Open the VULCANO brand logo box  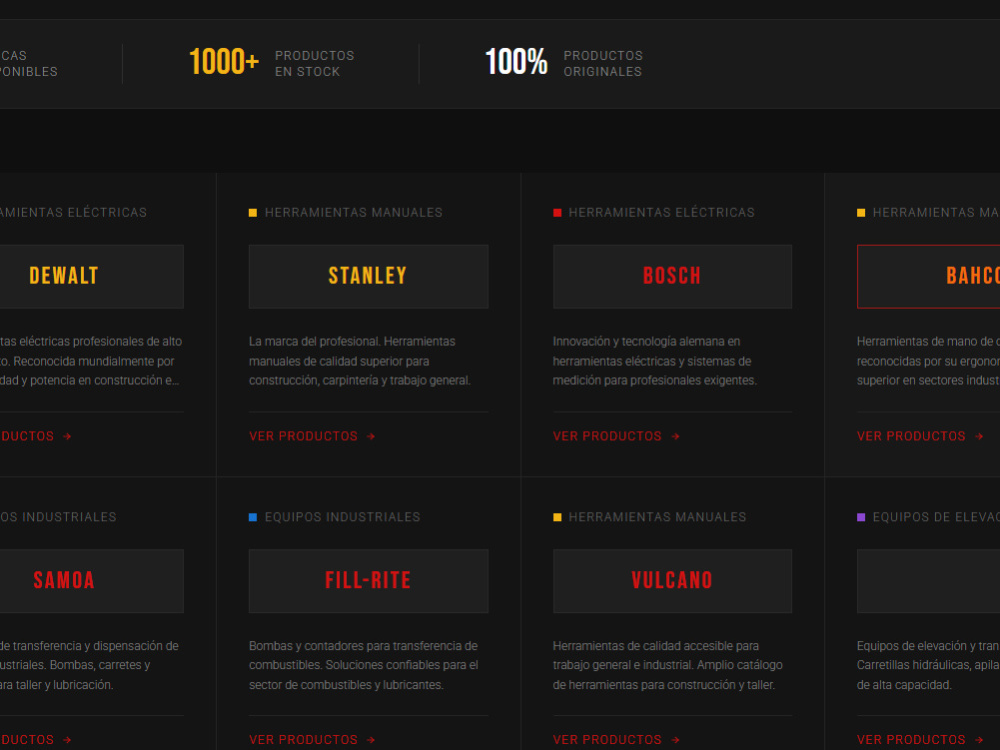672,581
